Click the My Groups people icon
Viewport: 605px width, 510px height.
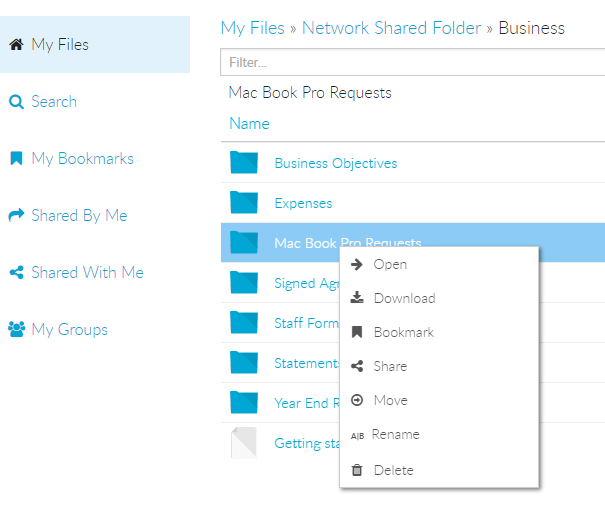point(17,329)
